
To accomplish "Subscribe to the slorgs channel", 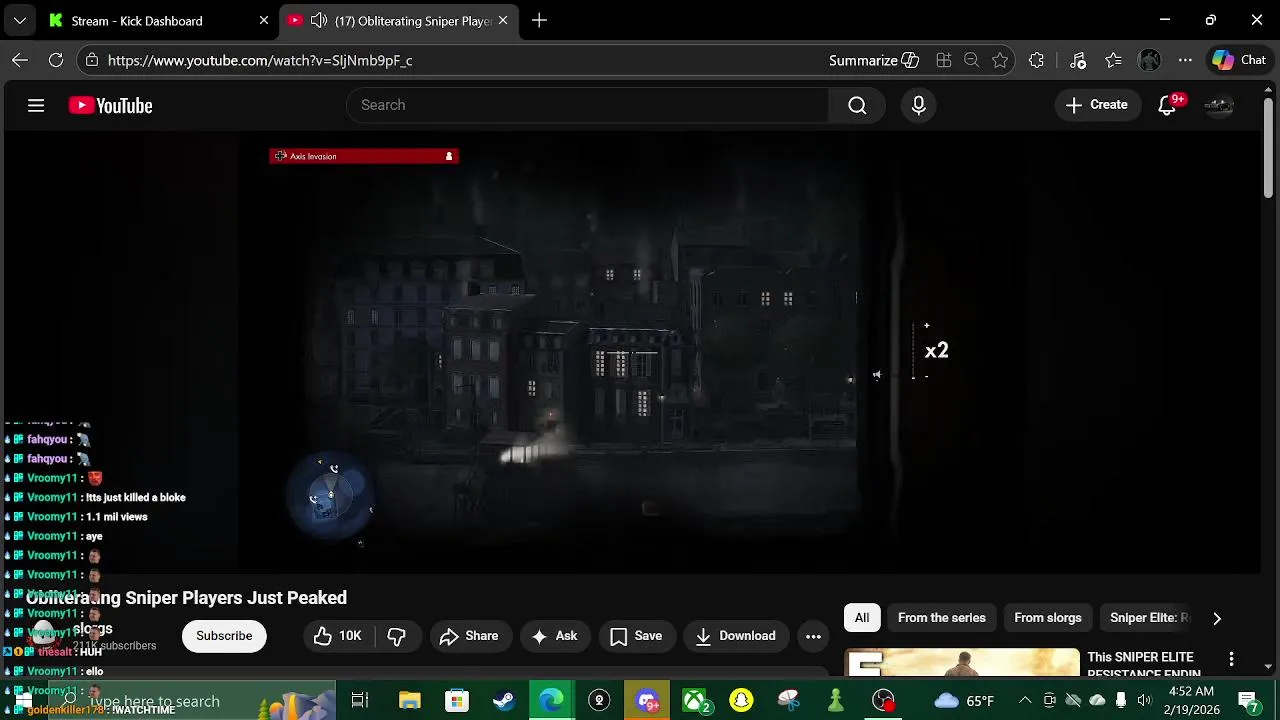I will pos(224,636).
